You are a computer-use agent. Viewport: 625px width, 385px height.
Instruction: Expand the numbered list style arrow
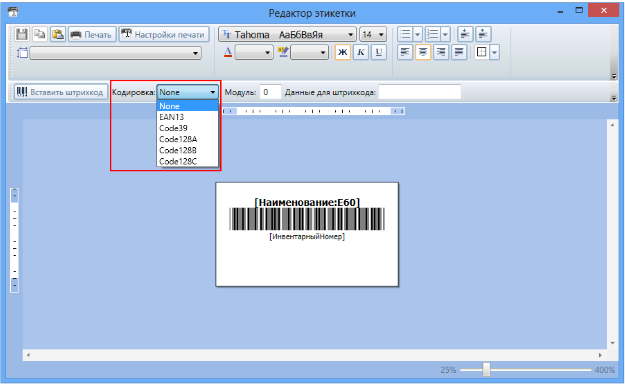445,34
